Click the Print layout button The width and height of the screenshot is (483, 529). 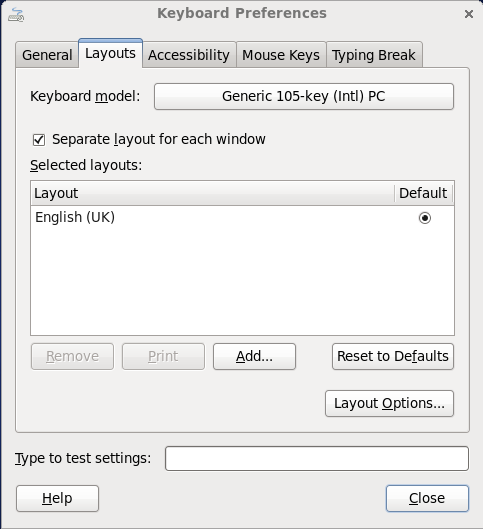pos(163,357)
